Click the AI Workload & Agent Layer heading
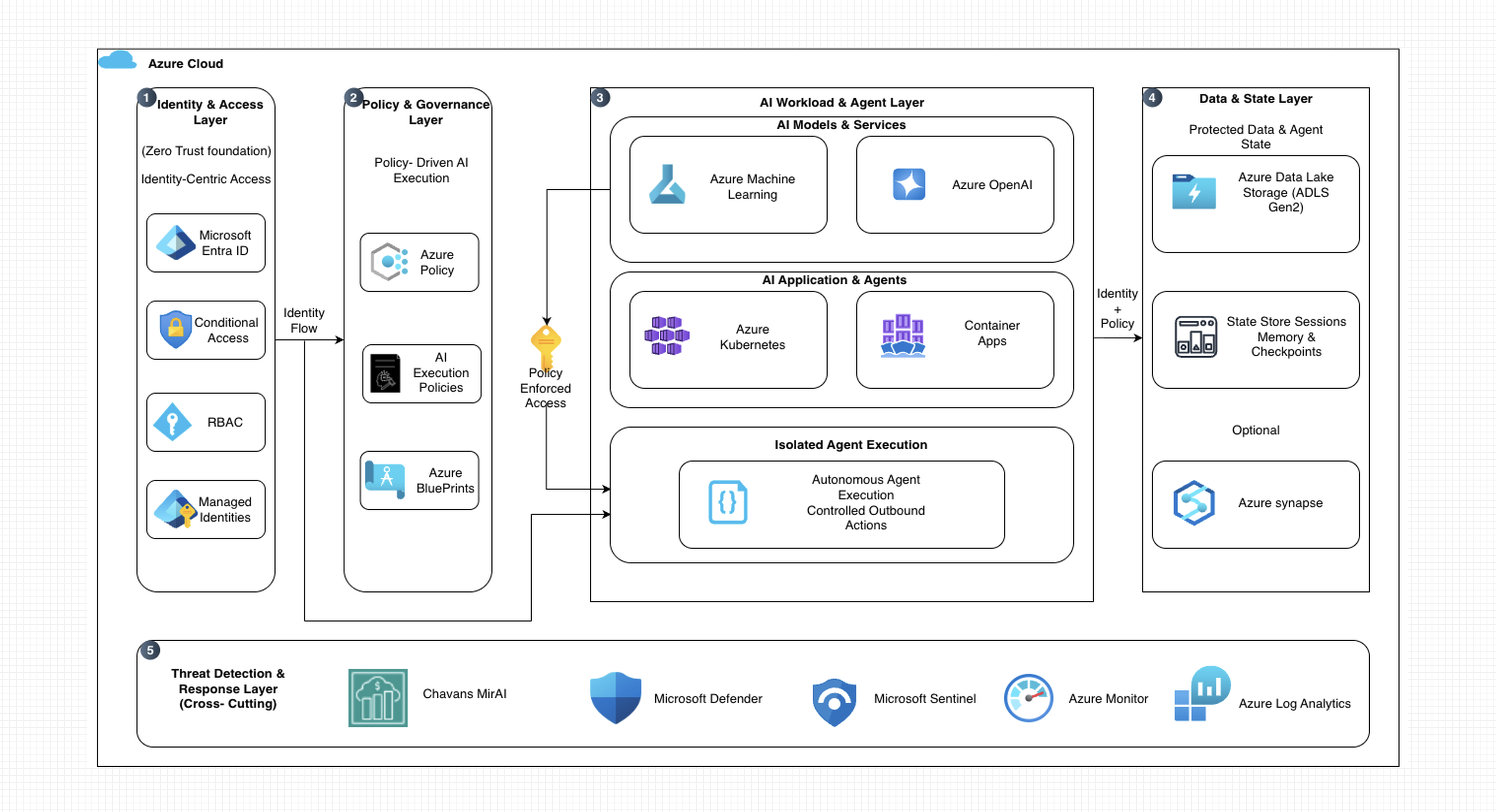Image resolution: width=1496 pixels, height=812 pixels. pos(841,102)
